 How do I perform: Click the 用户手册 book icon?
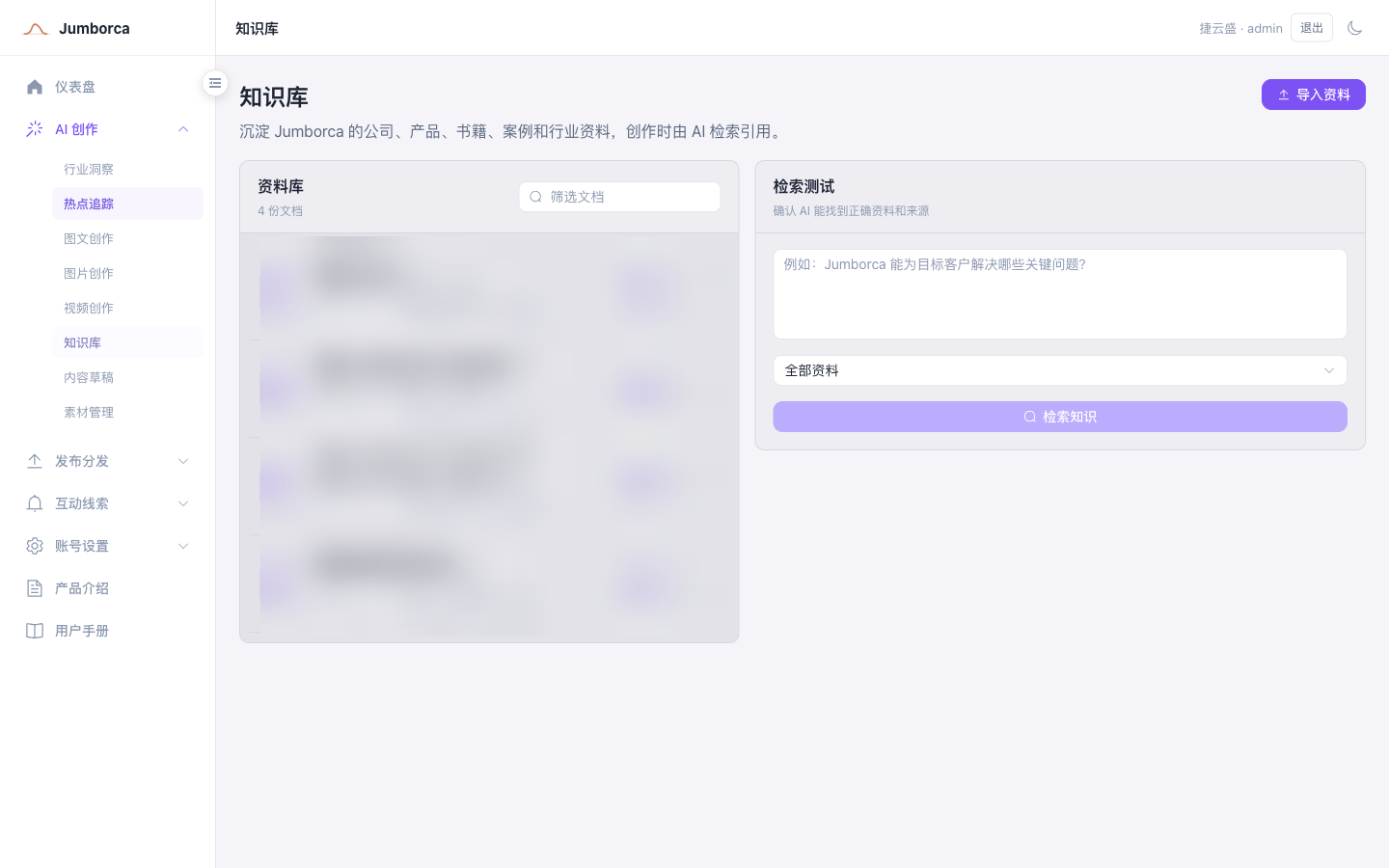(x=35, y=631)
